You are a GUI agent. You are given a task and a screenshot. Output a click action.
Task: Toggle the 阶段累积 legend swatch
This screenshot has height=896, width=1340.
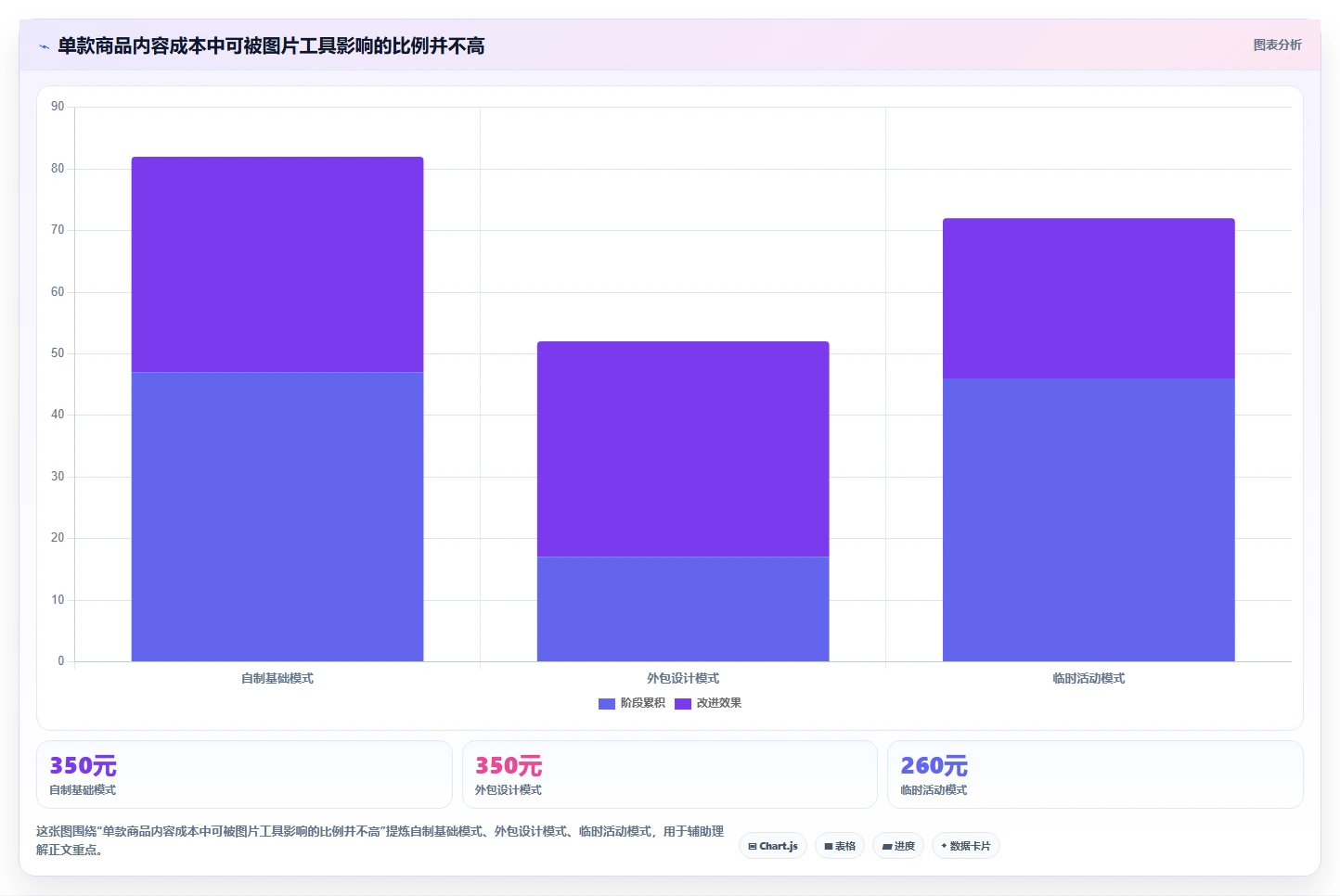tap(607, 703)
